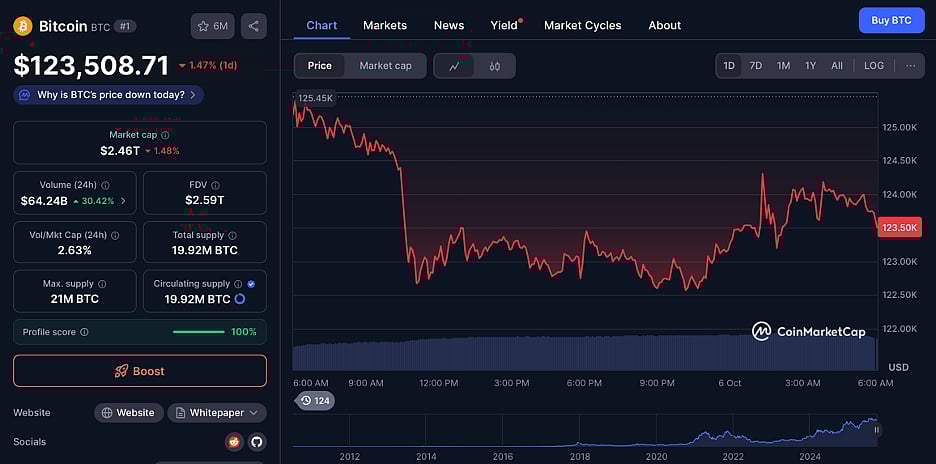The width and height of the screenshot is (936, 464).
Task: Click the Profile score info icon
Action: point(84,332)
